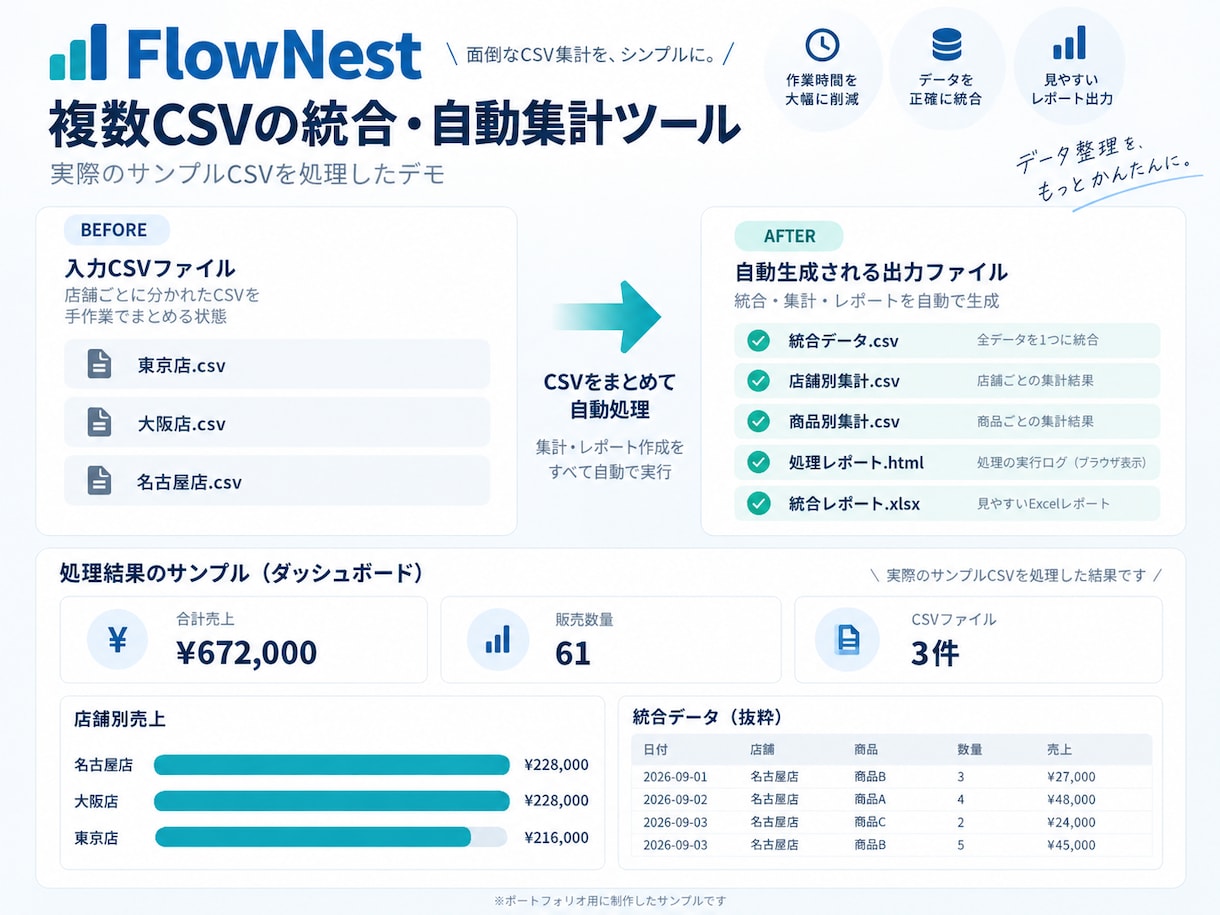Click the ¥24,000 sales cell
Viewport: 1220px width, 915px height.
click(1071, 822)
